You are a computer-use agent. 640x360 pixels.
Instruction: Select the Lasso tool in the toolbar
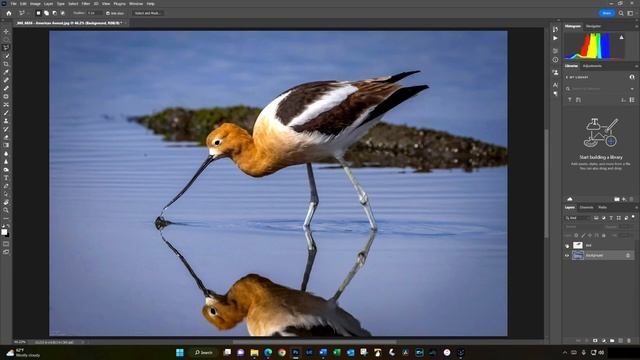(6, 48)
